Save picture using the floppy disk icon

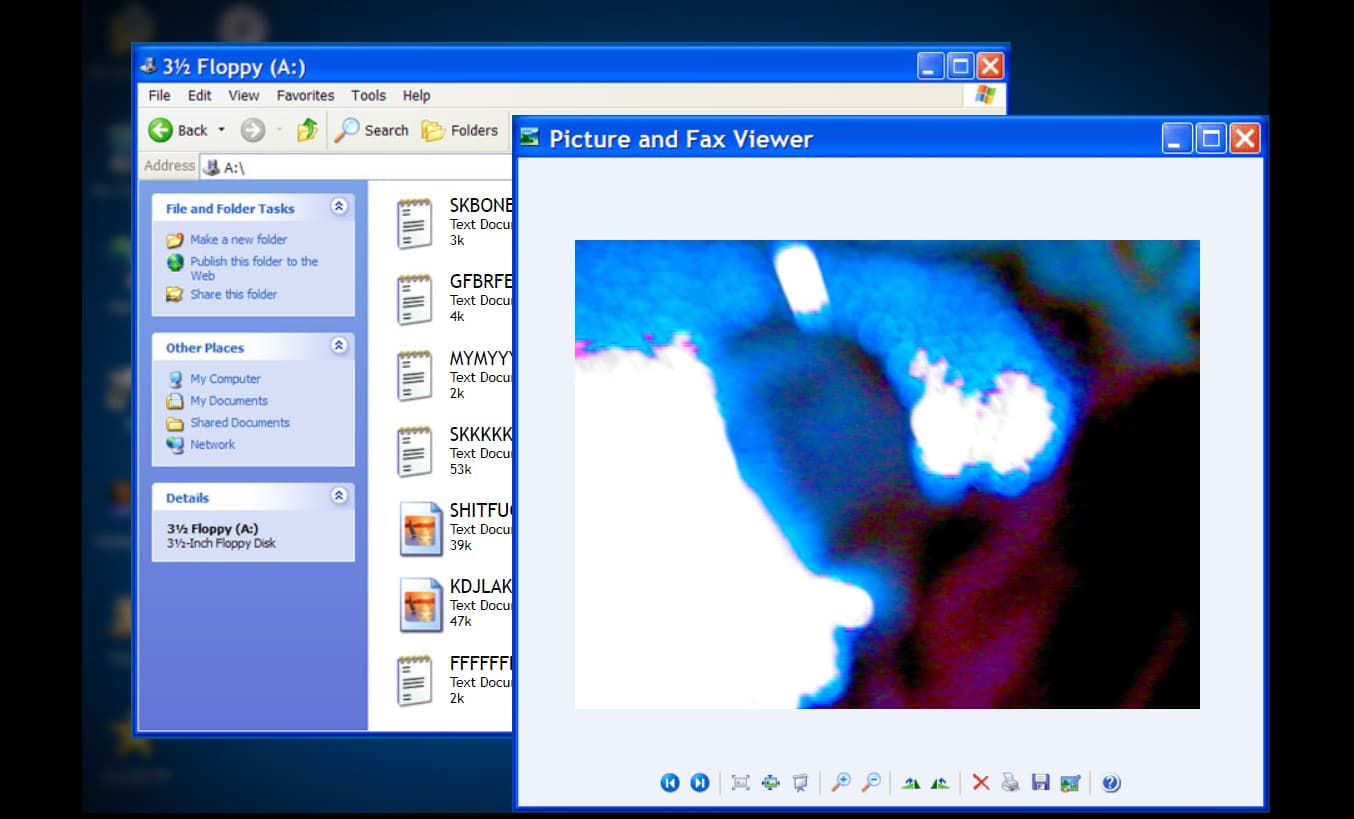pyautogui.click(x=1040, y=783)
